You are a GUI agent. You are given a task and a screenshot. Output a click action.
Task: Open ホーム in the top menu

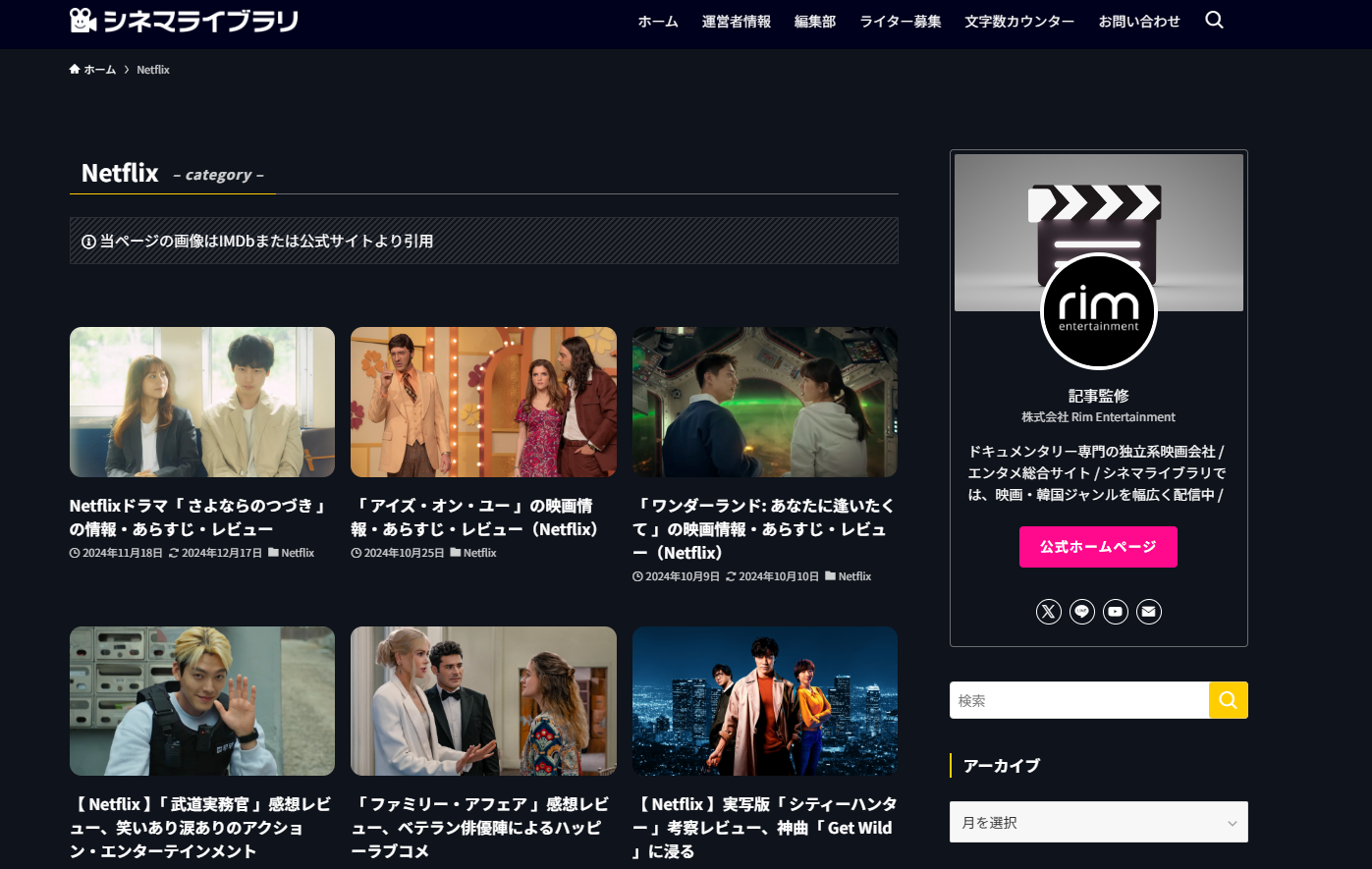pos(658,22)
